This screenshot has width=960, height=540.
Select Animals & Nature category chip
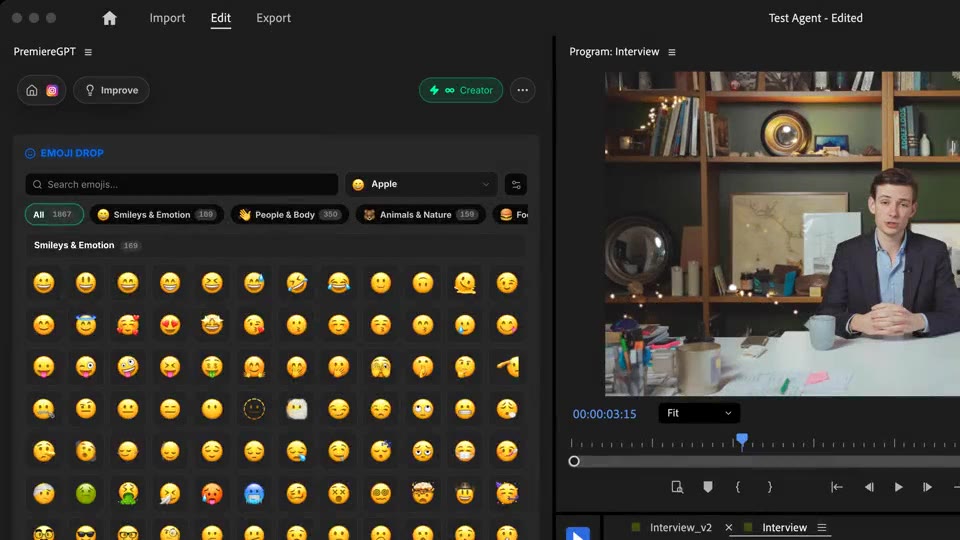click(x=420, y=214)
